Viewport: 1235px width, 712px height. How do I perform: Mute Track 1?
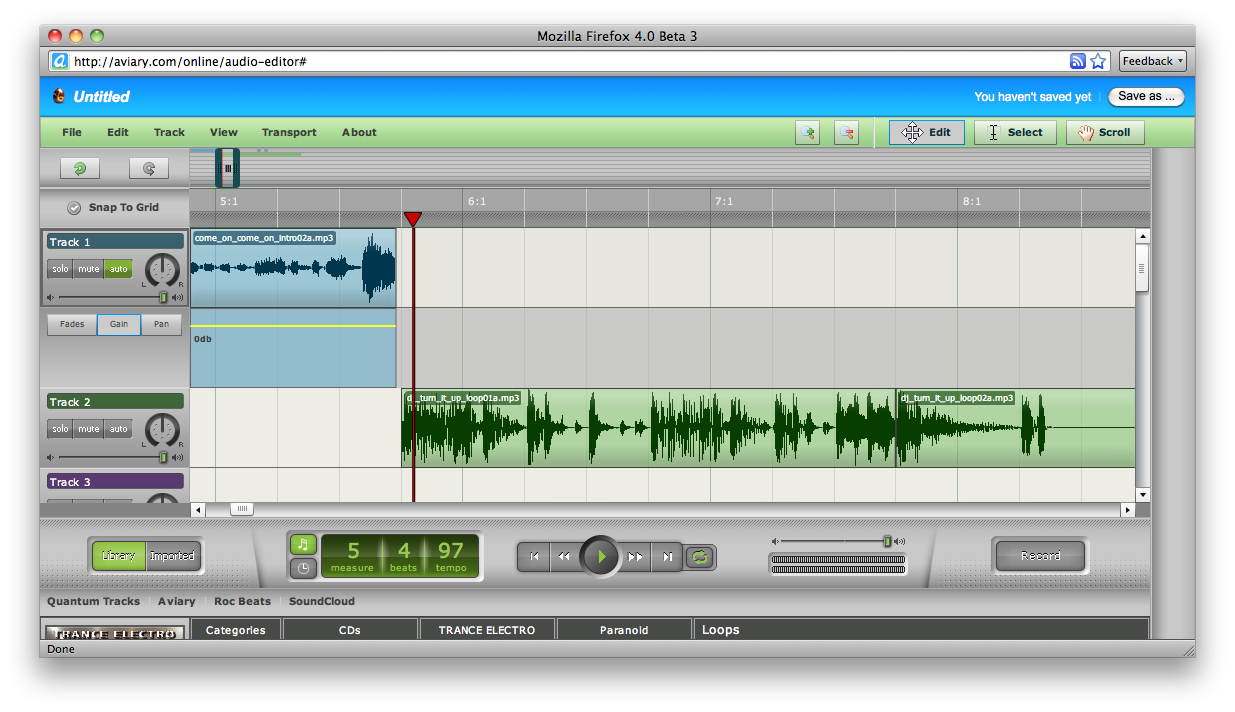pyautogui.click(x=89, y=269)
